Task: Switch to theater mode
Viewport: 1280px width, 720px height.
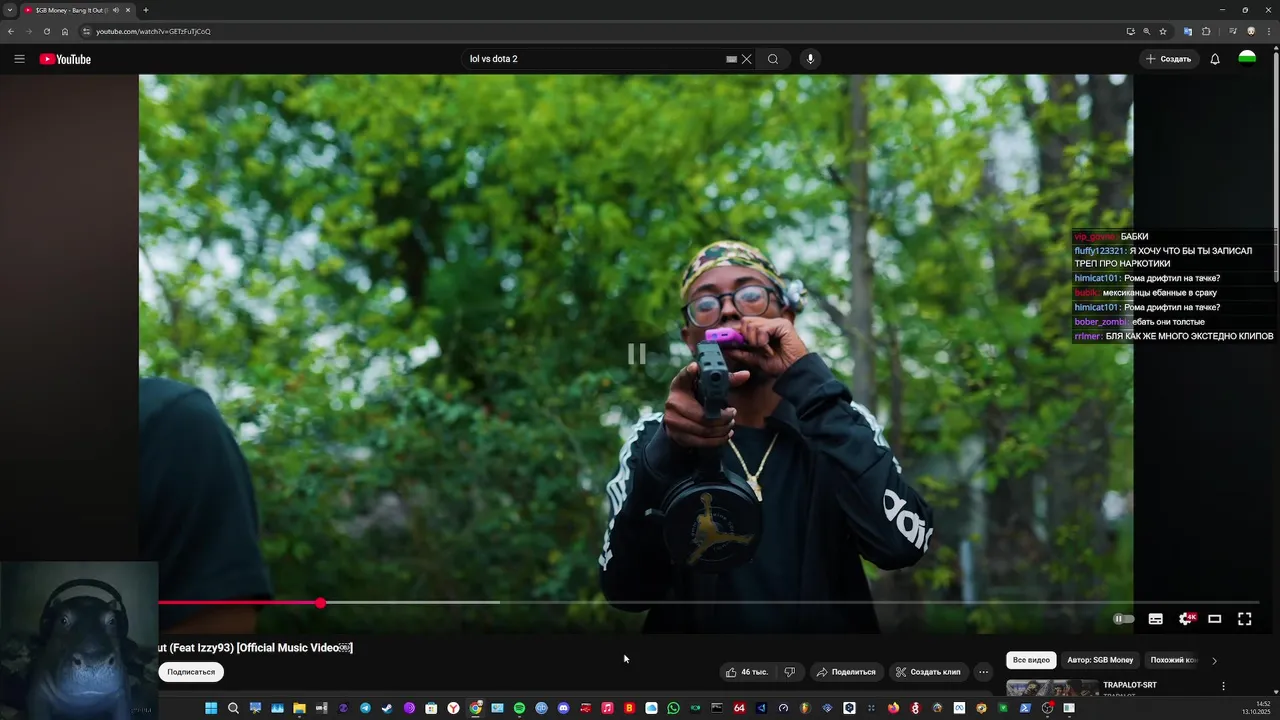Action: pyautogui.click(x=1215, y=619)
